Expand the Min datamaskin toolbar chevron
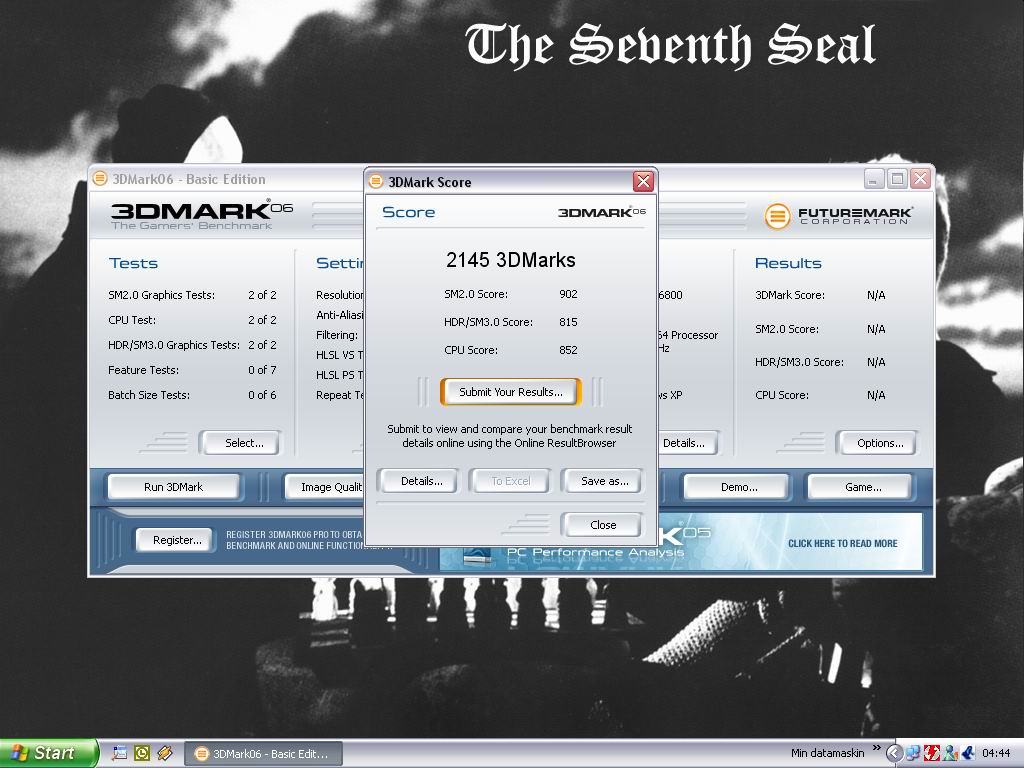The height and width of the screenshot is (768, 1024). 876,748
